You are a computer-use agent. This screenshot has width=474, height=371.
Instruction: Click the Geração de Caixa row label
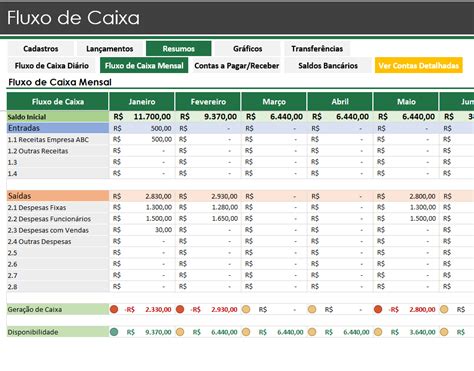tap(58, 309)
